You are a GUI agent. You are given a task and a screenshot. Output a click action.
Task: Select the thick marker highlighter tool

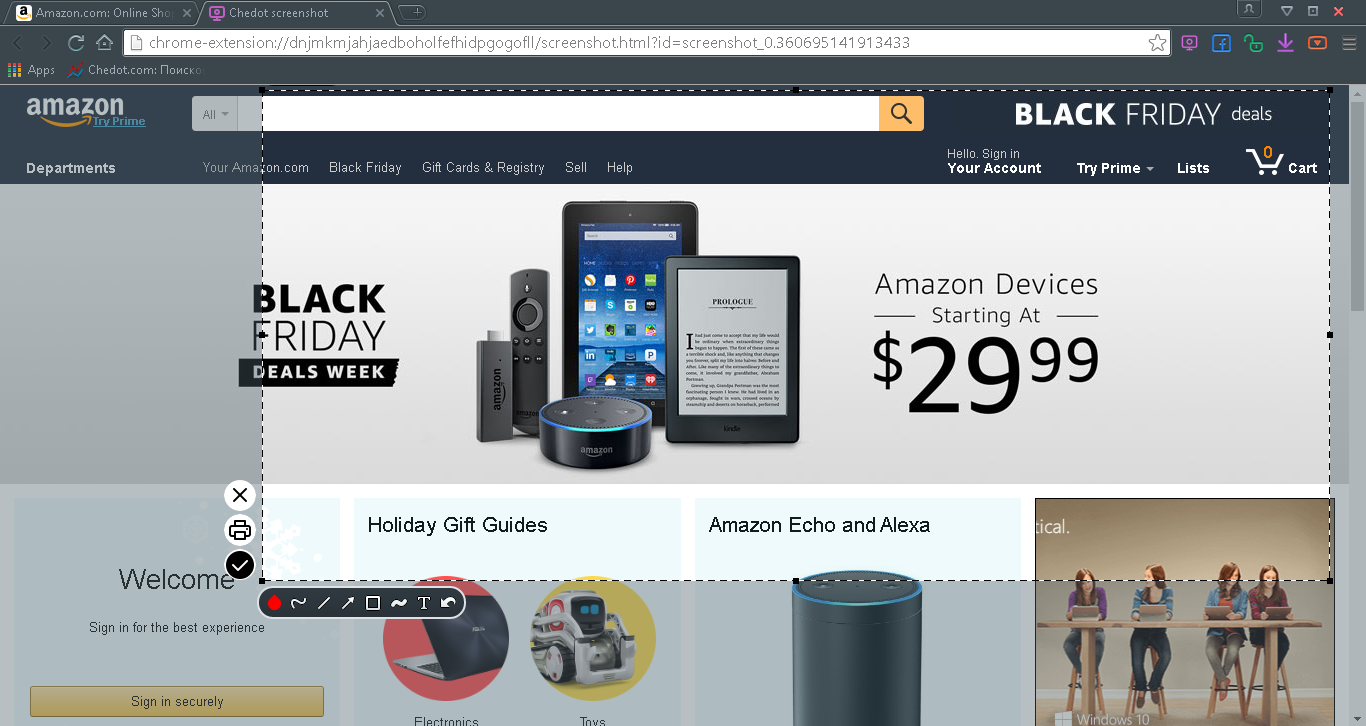[398, 603]
